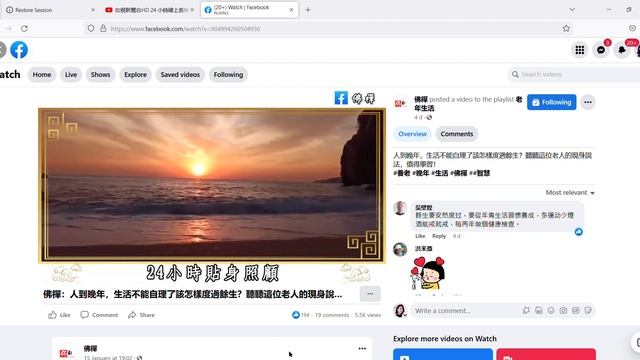Viewport: 640px width, 360px height.
Task: Close the Watch Facebook tab
Action: click(x=291, y=10)
